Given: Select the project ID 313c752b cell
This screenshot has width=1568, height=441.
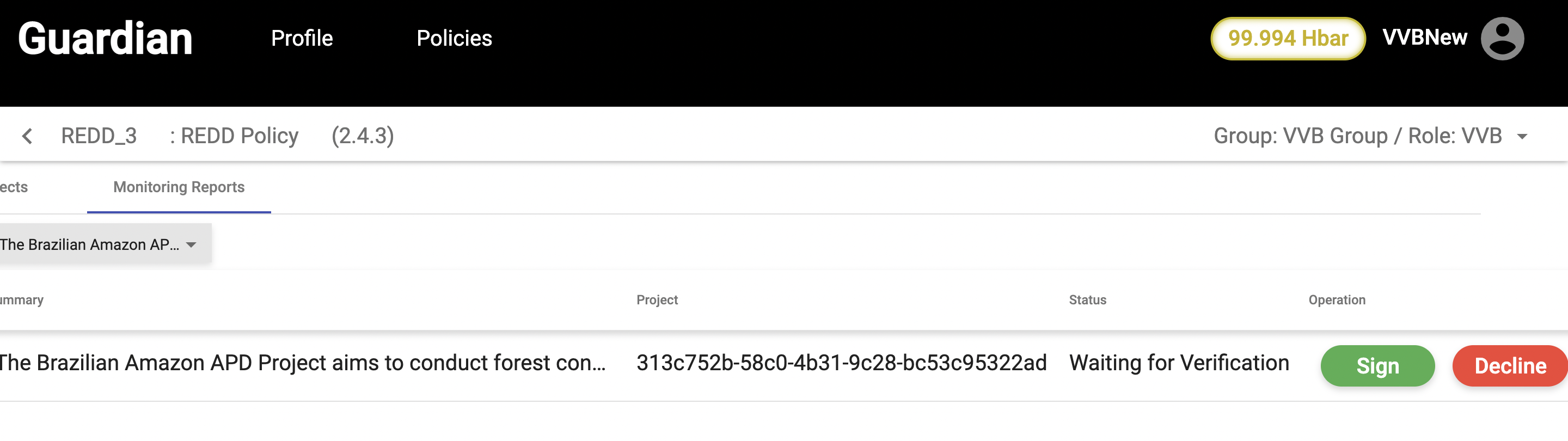Looking at the screenshot, I should coord(841,363).
